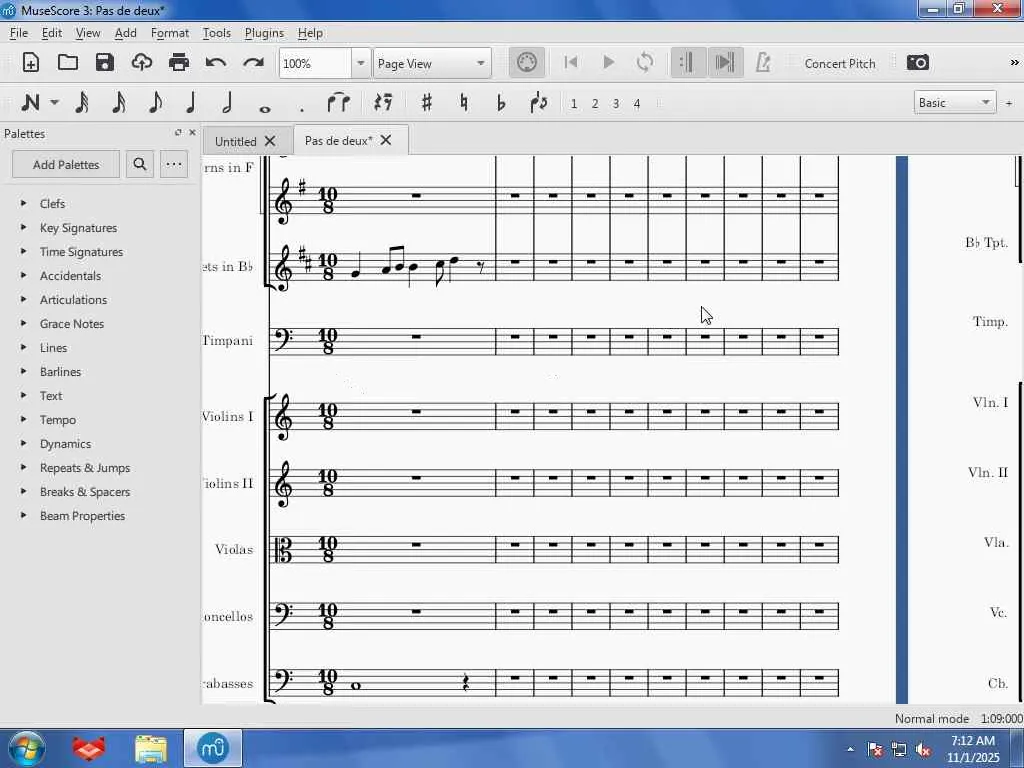Select voice 3
This screenshot has height=768, width=1024.
(x=615, y=104)
